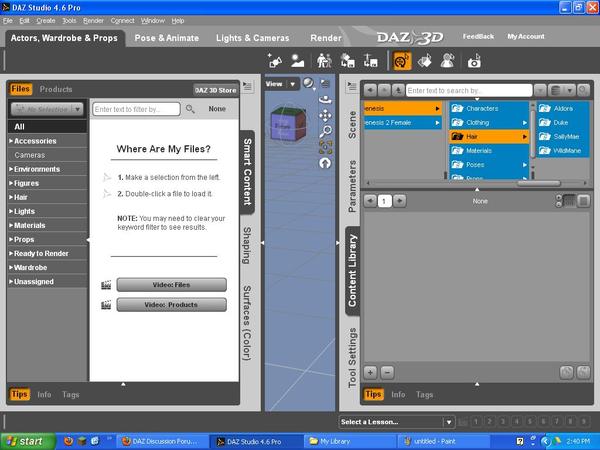This screenshot has height=450, width=600.
Task: Open the Render menu
Action: [x=93, y=21]
